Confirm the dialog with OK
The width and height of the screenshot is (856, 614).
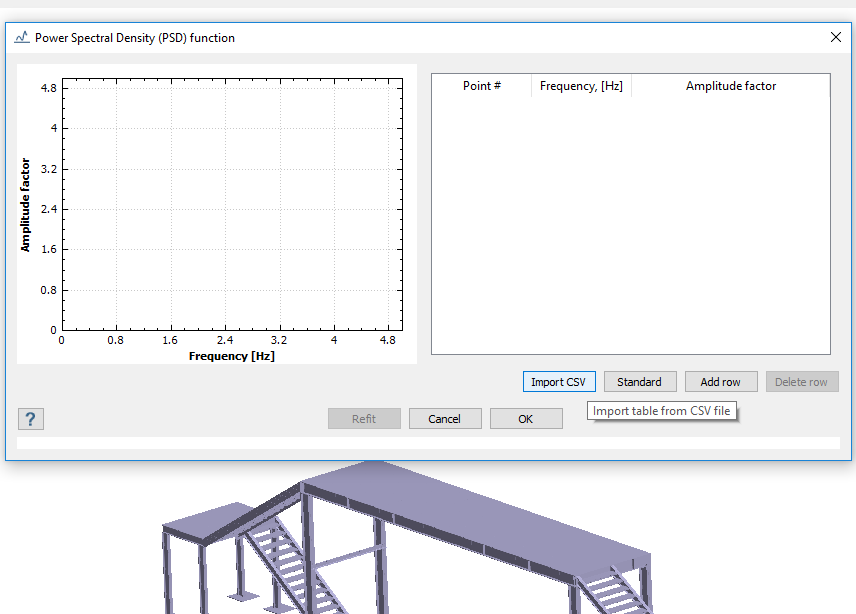tap(526, 419)
